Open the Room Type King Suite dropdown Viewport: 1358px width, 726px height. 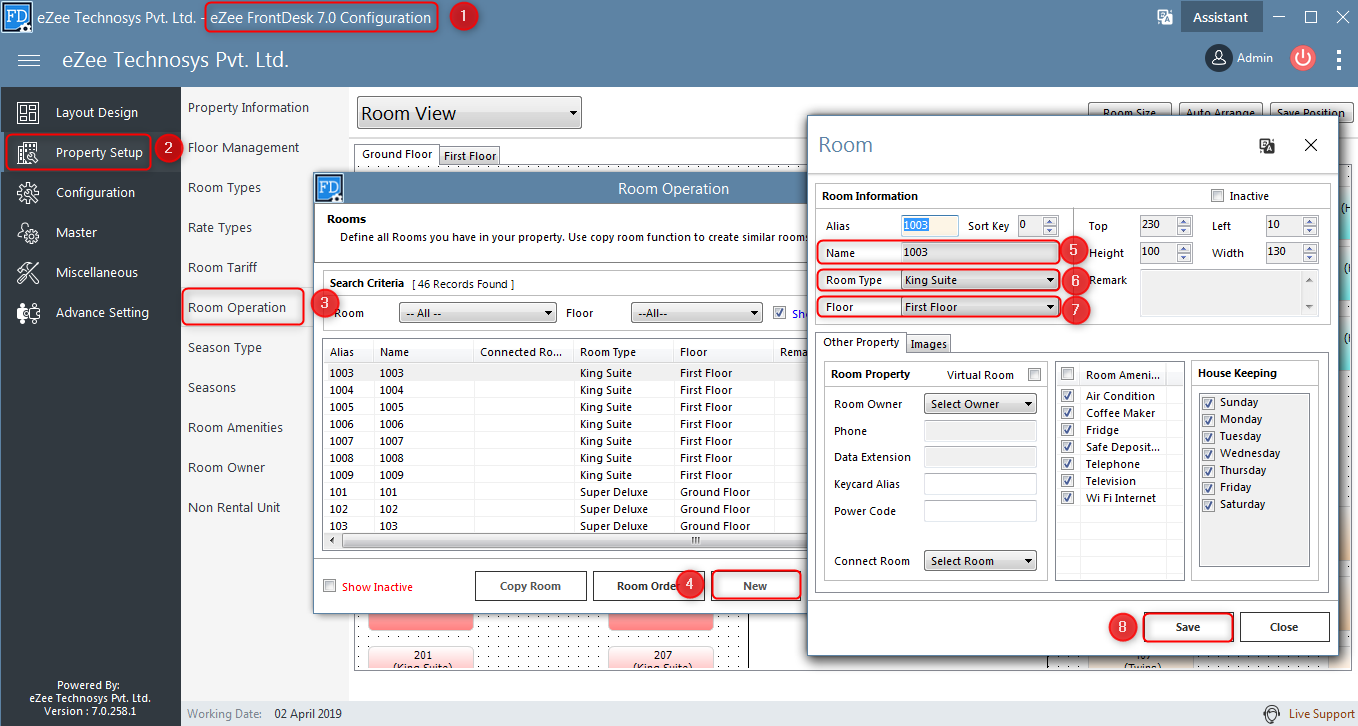pyautogui.click(x=979, y=280)
